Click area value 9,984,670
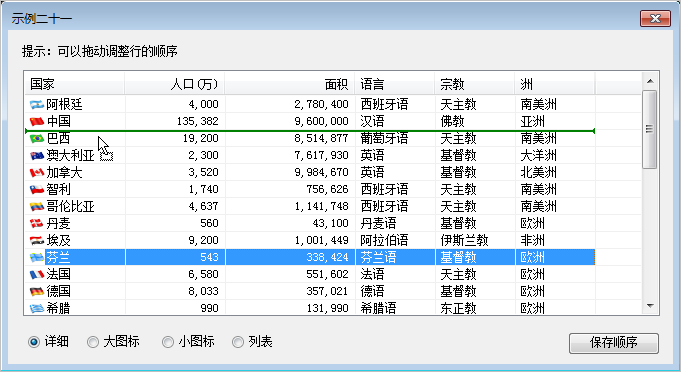681x372 pixels. click(x=321, y=172)
